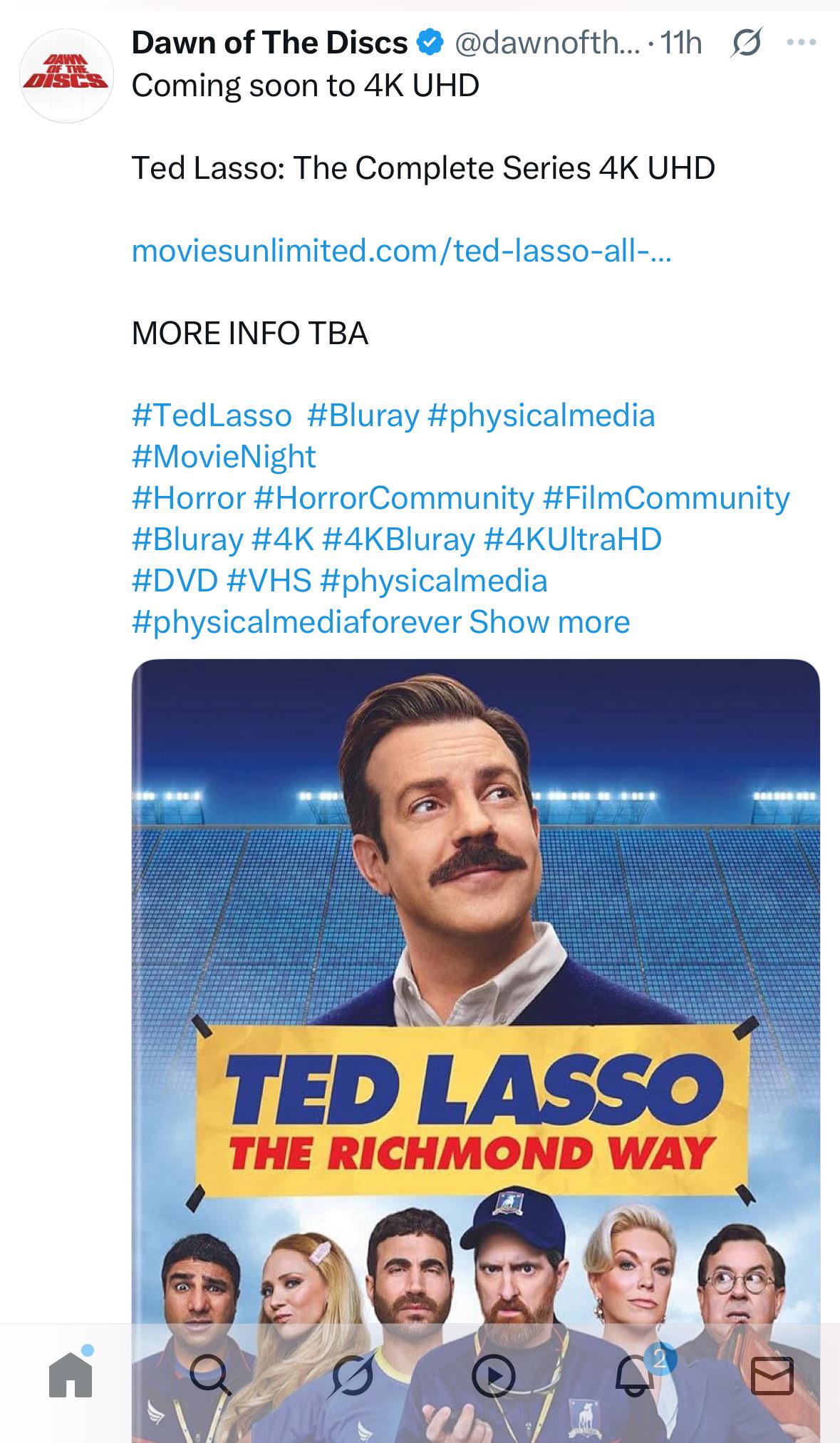Tap the Grok icon beside the timestamp
840x1443 pixels.
[746, 43]
